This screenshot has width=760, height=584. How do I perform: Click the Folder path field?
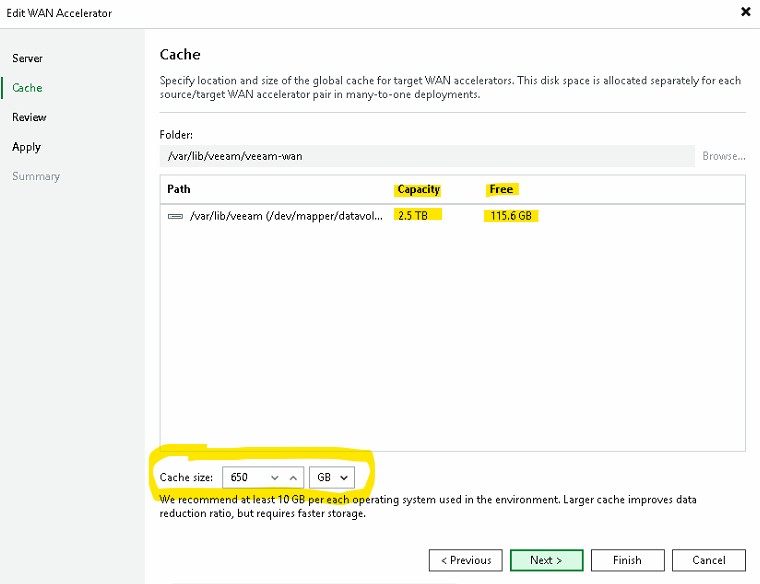click(427, 156)
